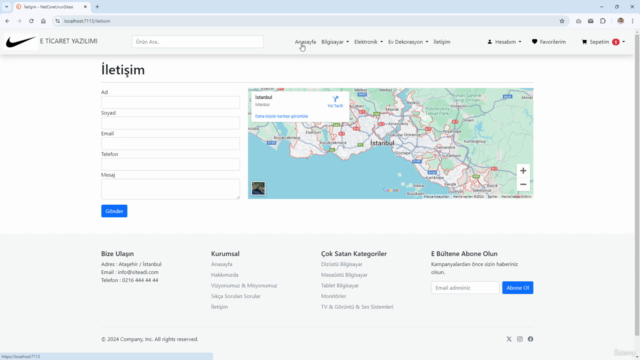Viewport: 640px width, 360px height.
Task: Switch map to satellite layer thumbnail
Action: 258,188
